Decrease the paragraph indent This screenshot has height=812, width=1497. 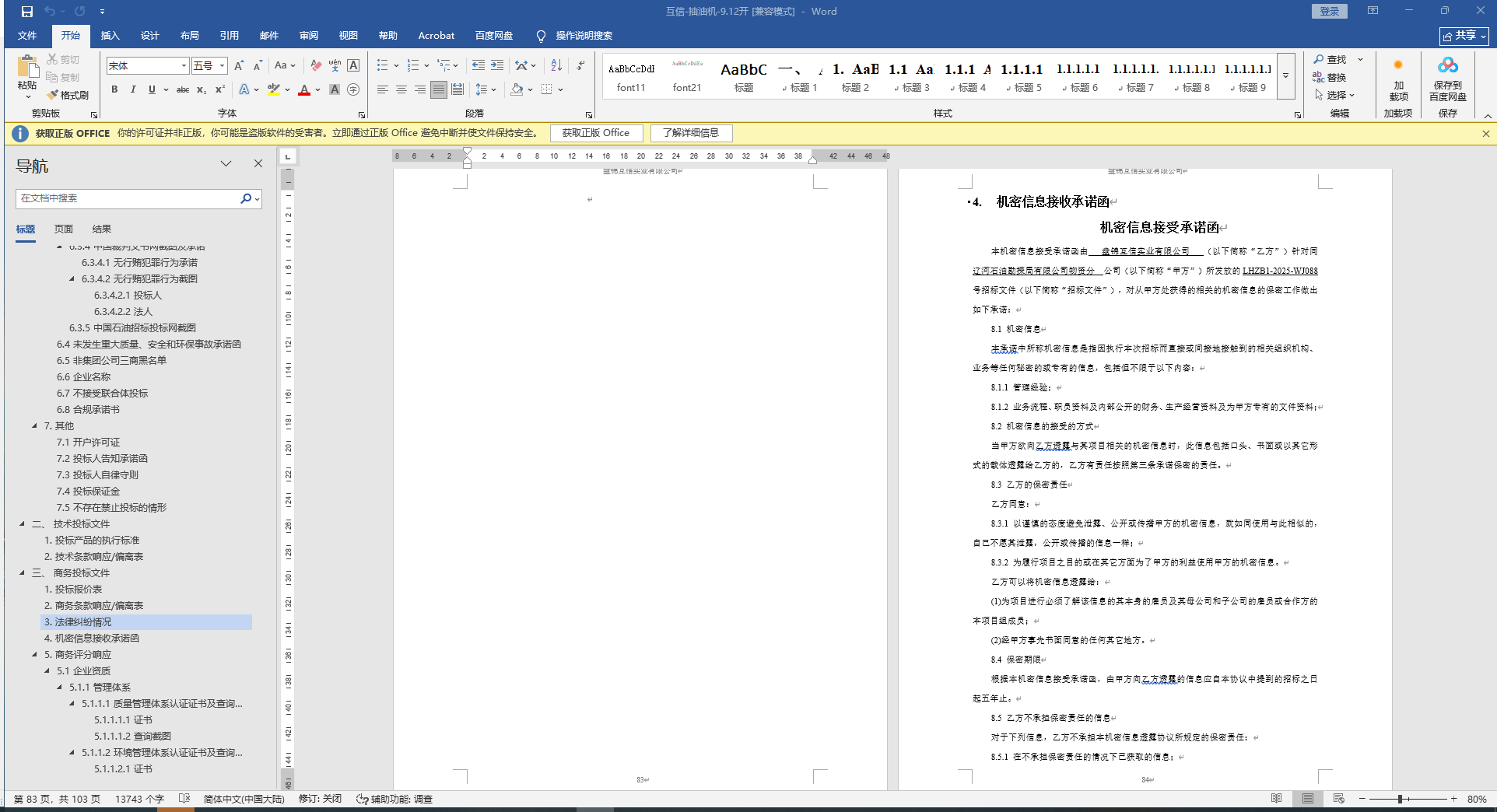pos(478,65)
